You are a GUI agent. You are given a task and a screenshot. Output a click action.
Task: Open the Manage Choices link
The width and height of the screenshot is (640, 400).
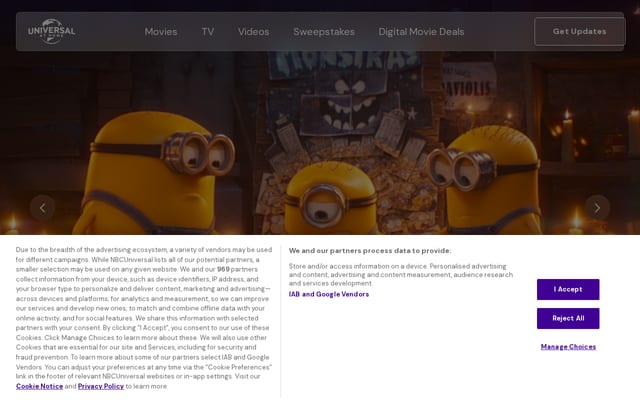pos(568,347)
